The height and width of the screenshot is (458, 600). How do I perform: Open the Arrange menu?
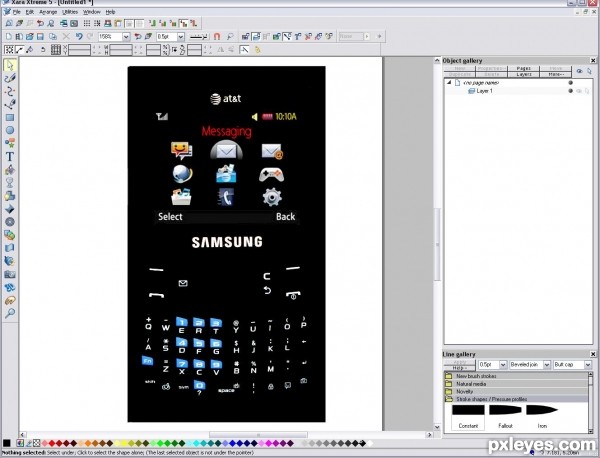tap(48, 12)
